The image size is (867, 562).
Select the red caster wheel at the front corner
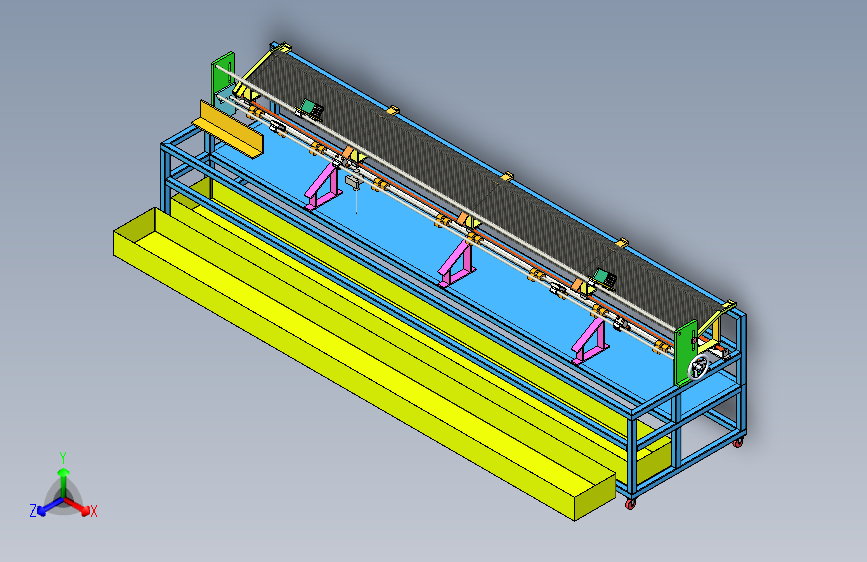point(630,504)
